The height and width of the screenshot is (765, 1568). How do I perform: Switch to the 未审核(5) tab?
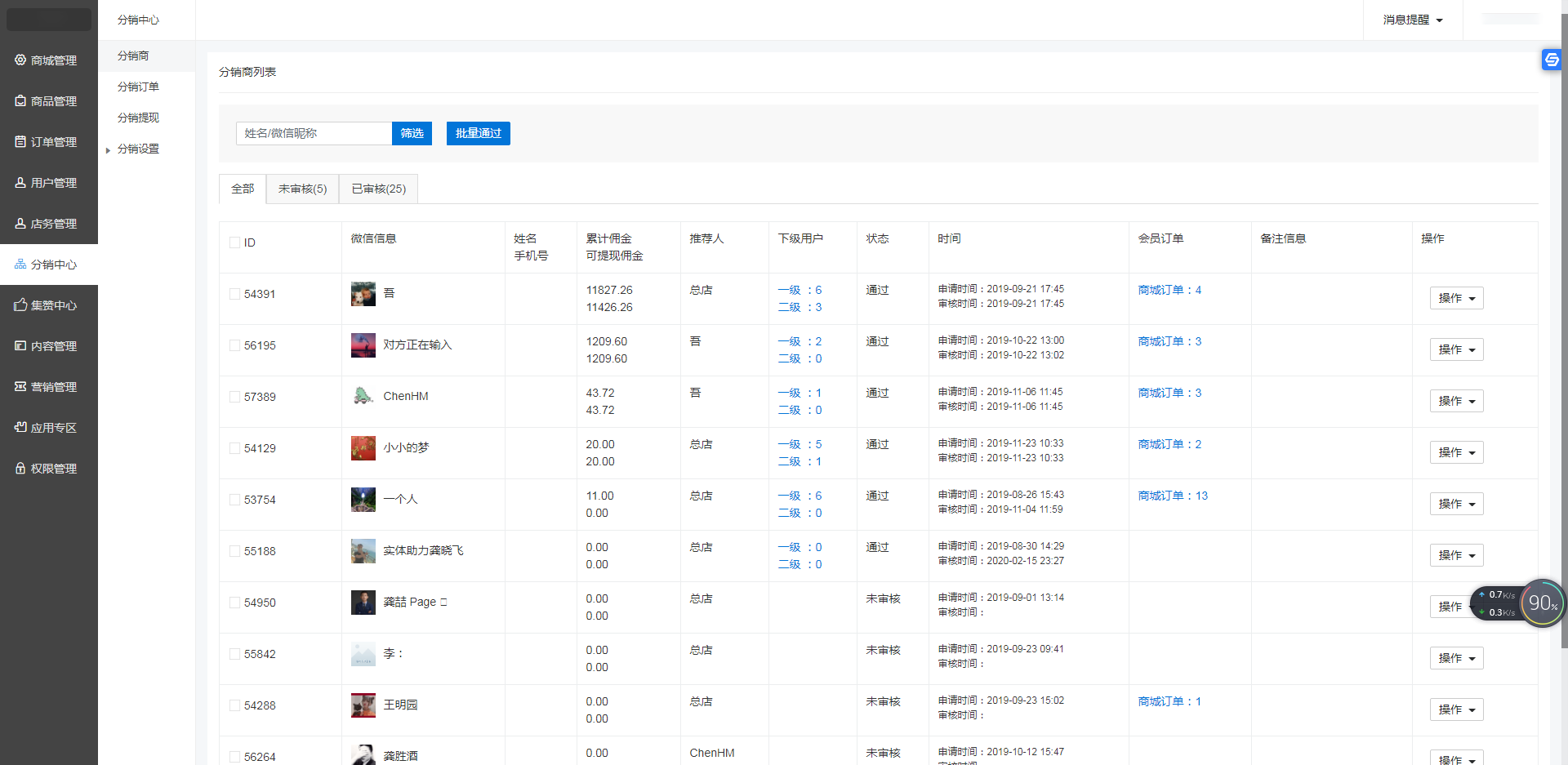(302, 189)
